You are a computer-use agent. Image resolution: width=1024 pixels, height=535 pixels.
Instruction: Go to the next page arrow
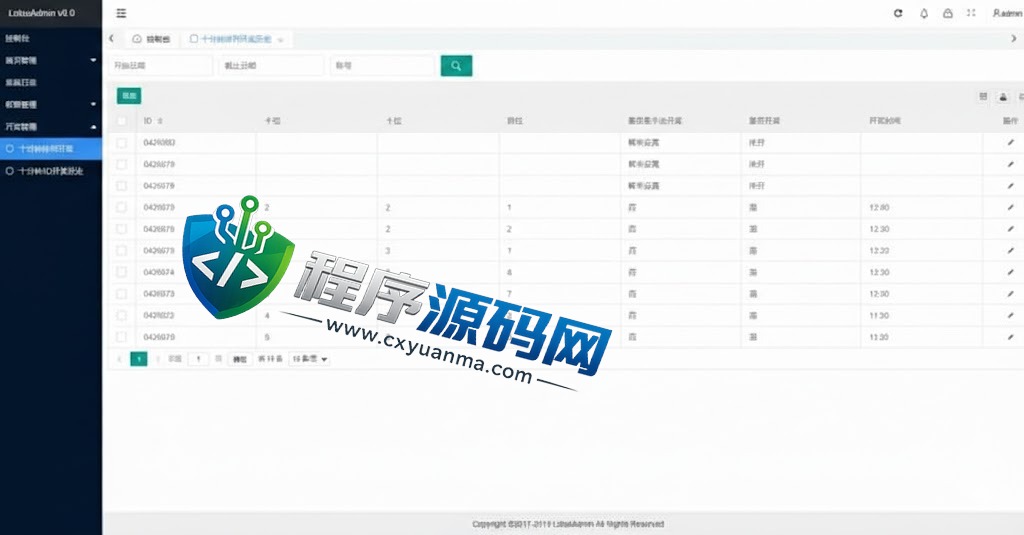pos(158,359)
